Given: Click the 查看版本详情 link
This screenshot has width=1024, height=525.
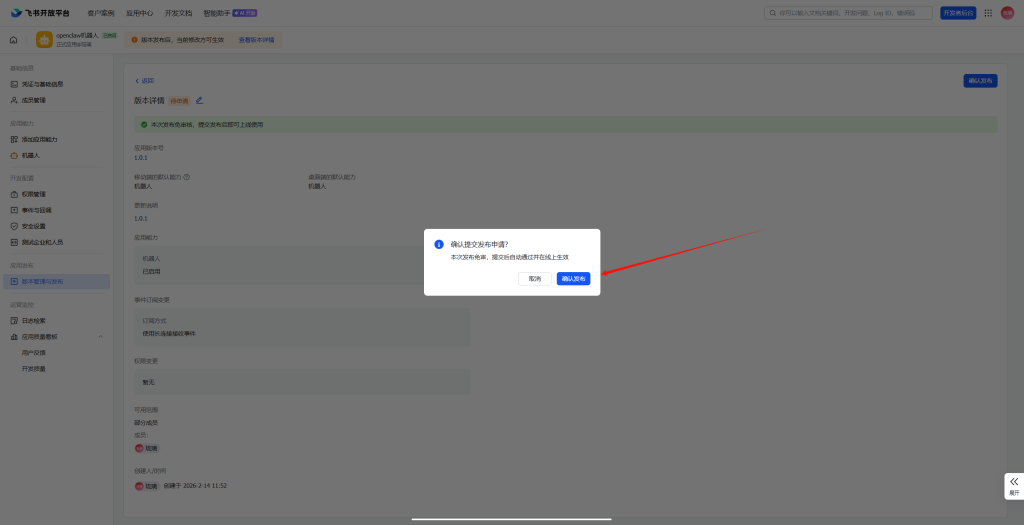Looking at the screenshot, I should pos(256,40).
